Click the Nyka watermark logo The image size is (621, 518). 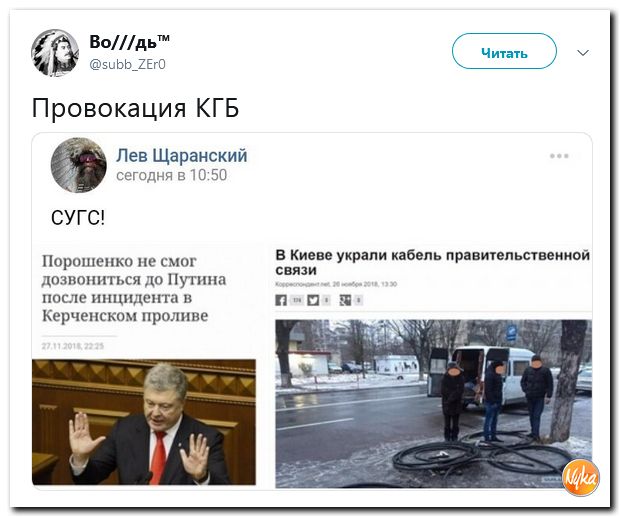point(581,478)
